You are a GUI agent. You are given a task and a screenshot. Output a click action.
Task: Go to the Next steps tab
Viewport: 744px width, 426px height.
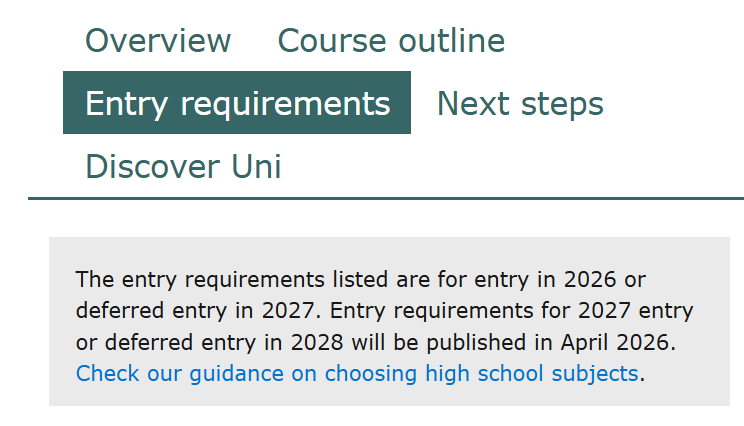point(520,103)
